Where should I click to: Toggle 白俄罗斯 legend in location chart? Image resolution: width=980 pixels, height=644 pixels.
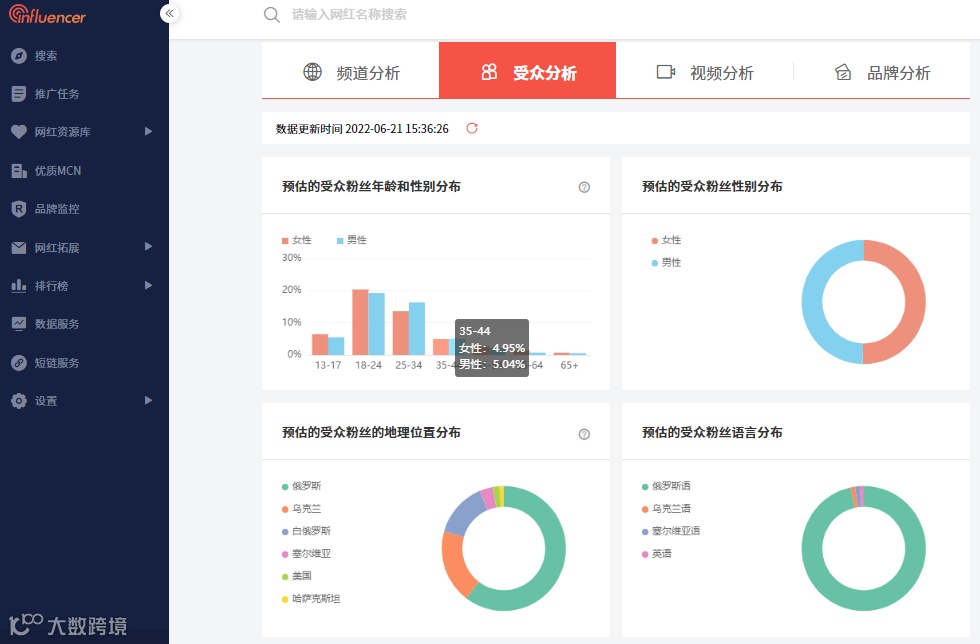306,531
